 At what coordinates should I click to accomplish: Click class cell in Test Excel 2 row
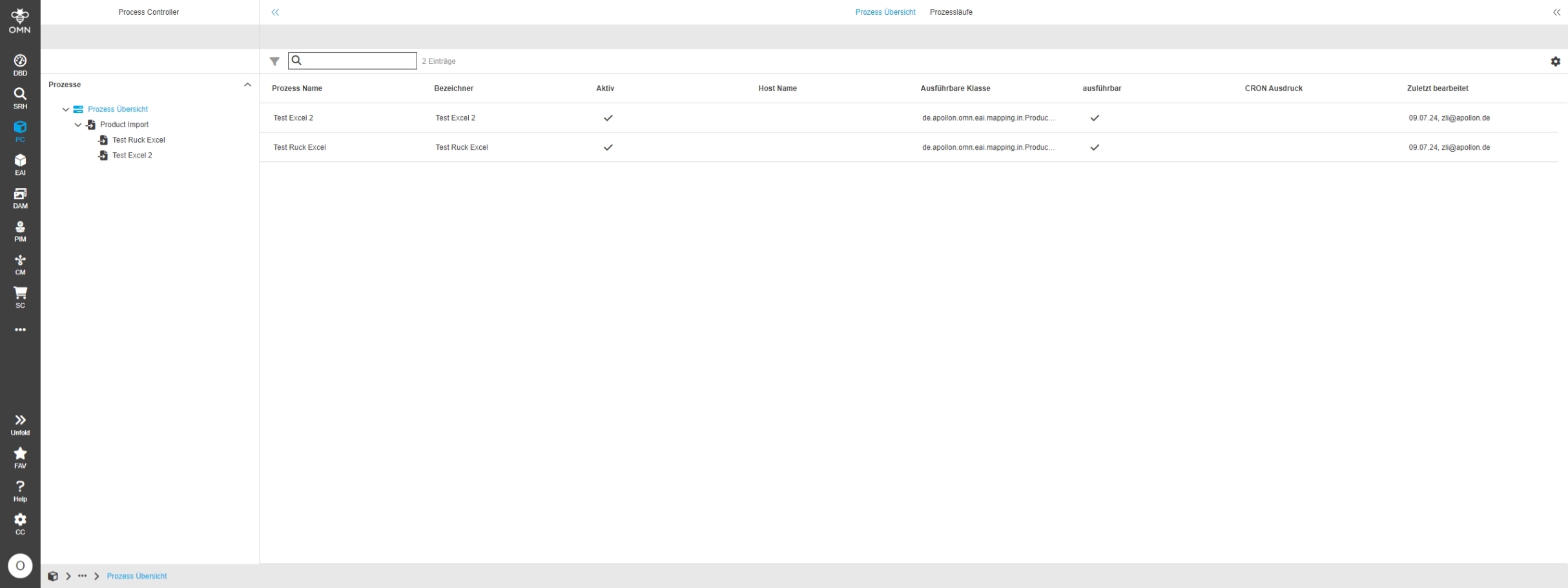(x=988, y=118)
